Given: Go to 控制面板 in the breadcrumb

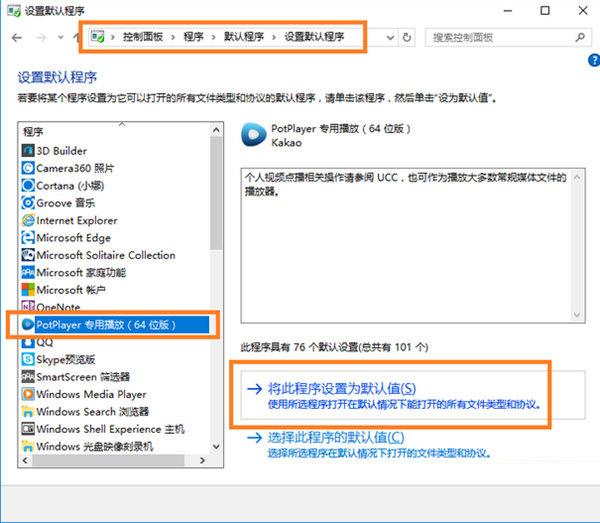Looking at the screenshot, I should (x=143, y=37).
